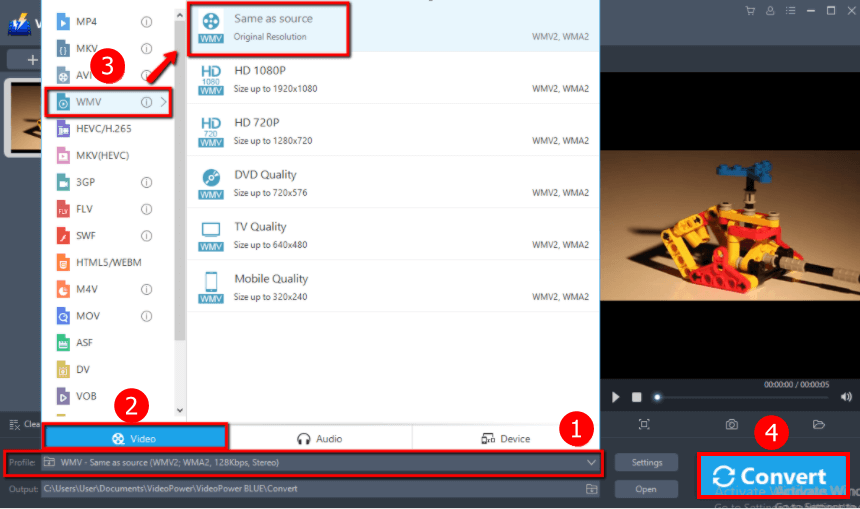This screenshot has height=509, width=860.
Task: Select the HTML5/WEBM format
Action: click(107, 263)
